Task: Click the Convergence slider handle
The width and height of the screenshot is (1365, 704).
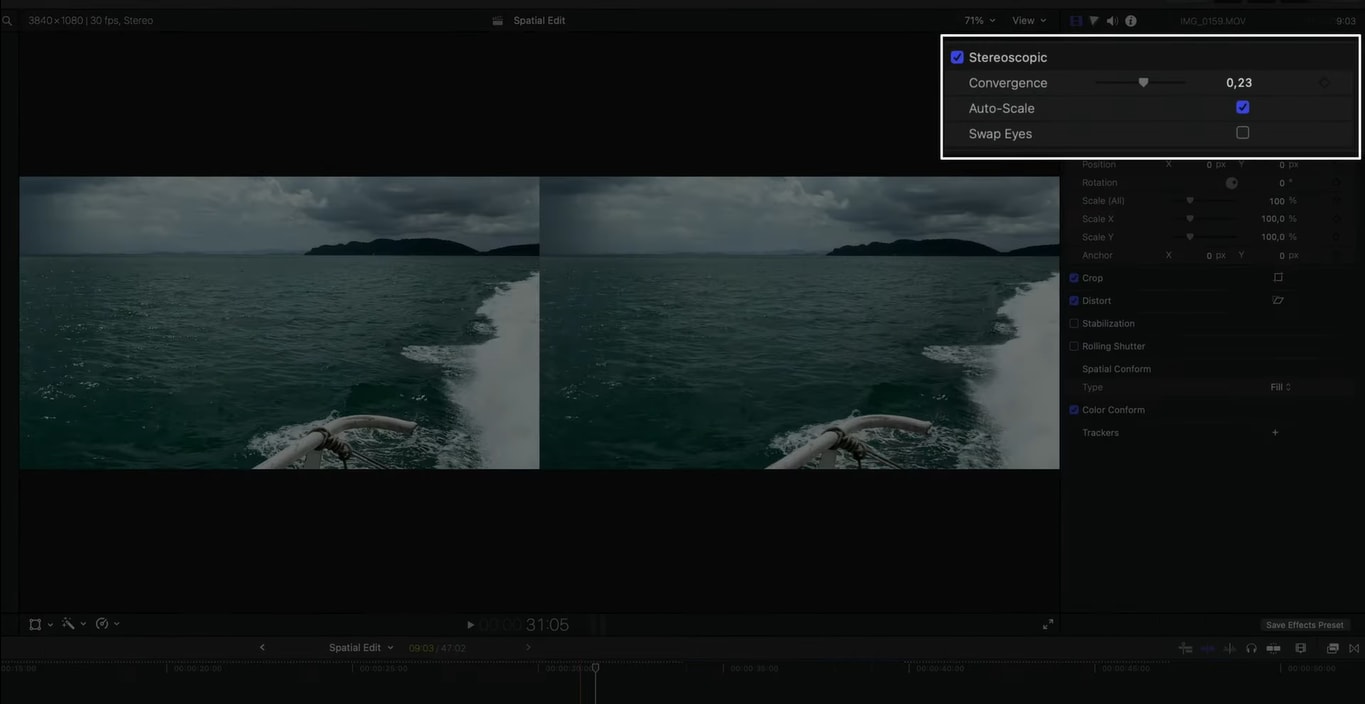Action: [x=1143, y=83]
